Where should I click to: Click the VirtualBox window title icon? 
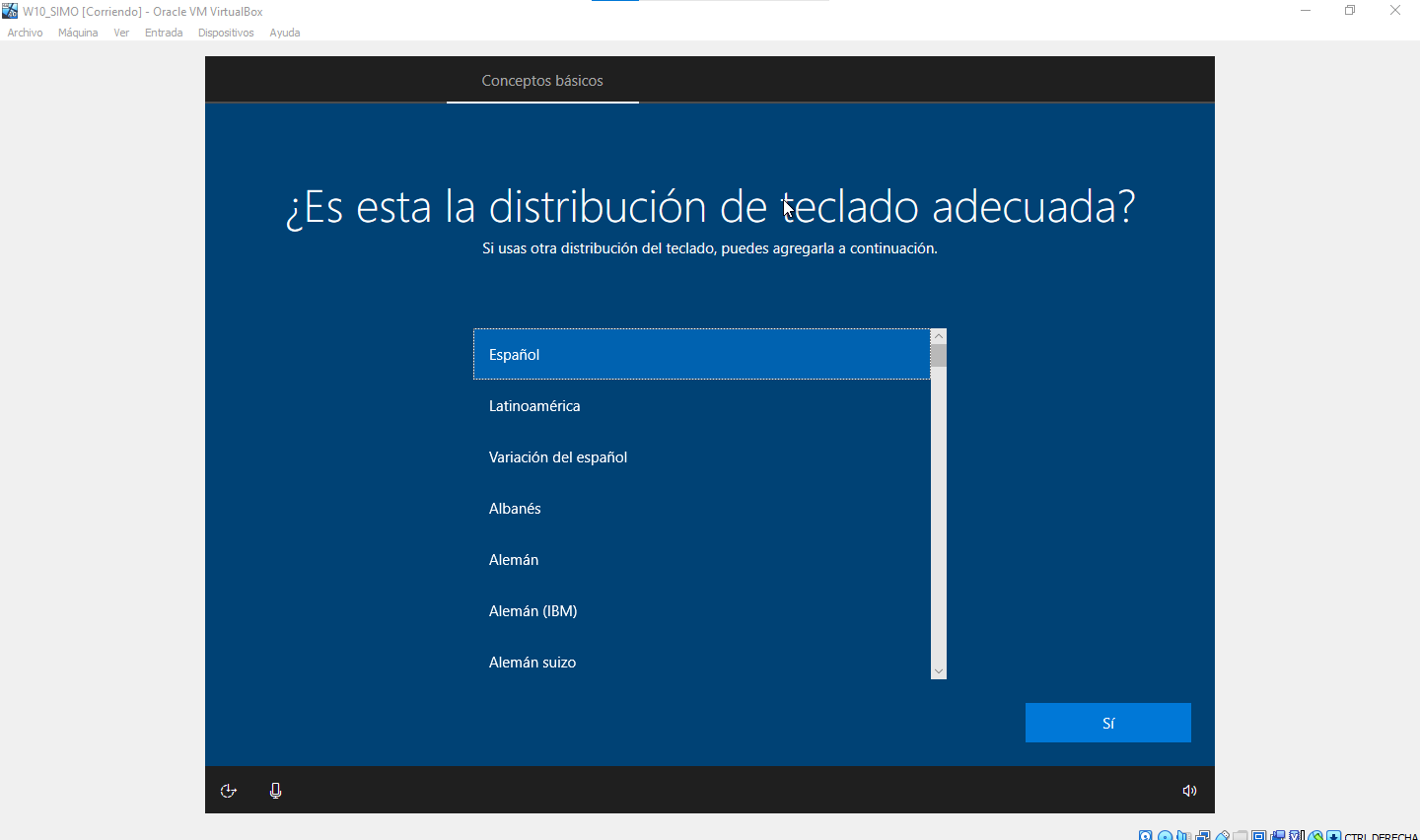(10, 11)
